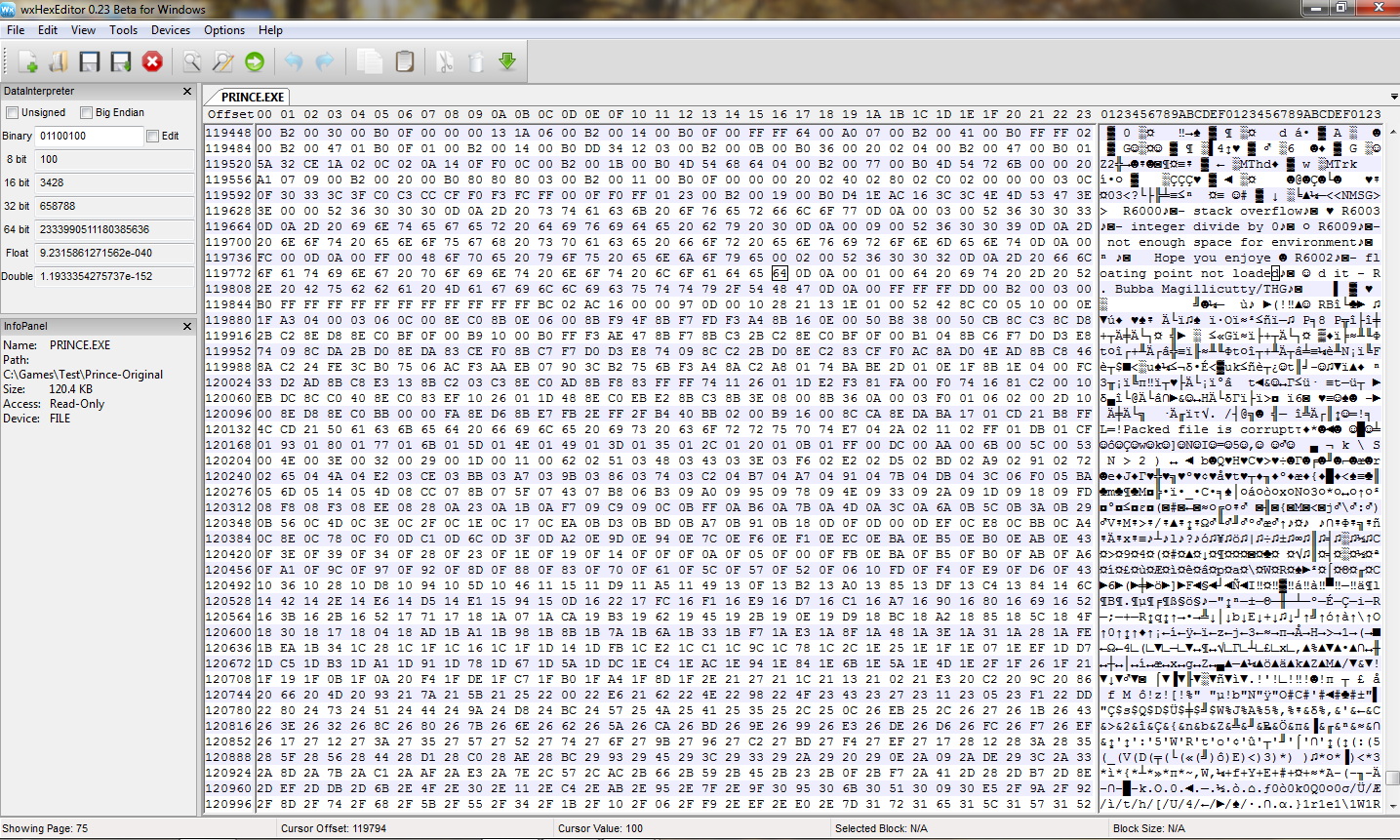Screen dimensions: 1400x840
Task: Open the Devices menu
Action: [171, 30]
